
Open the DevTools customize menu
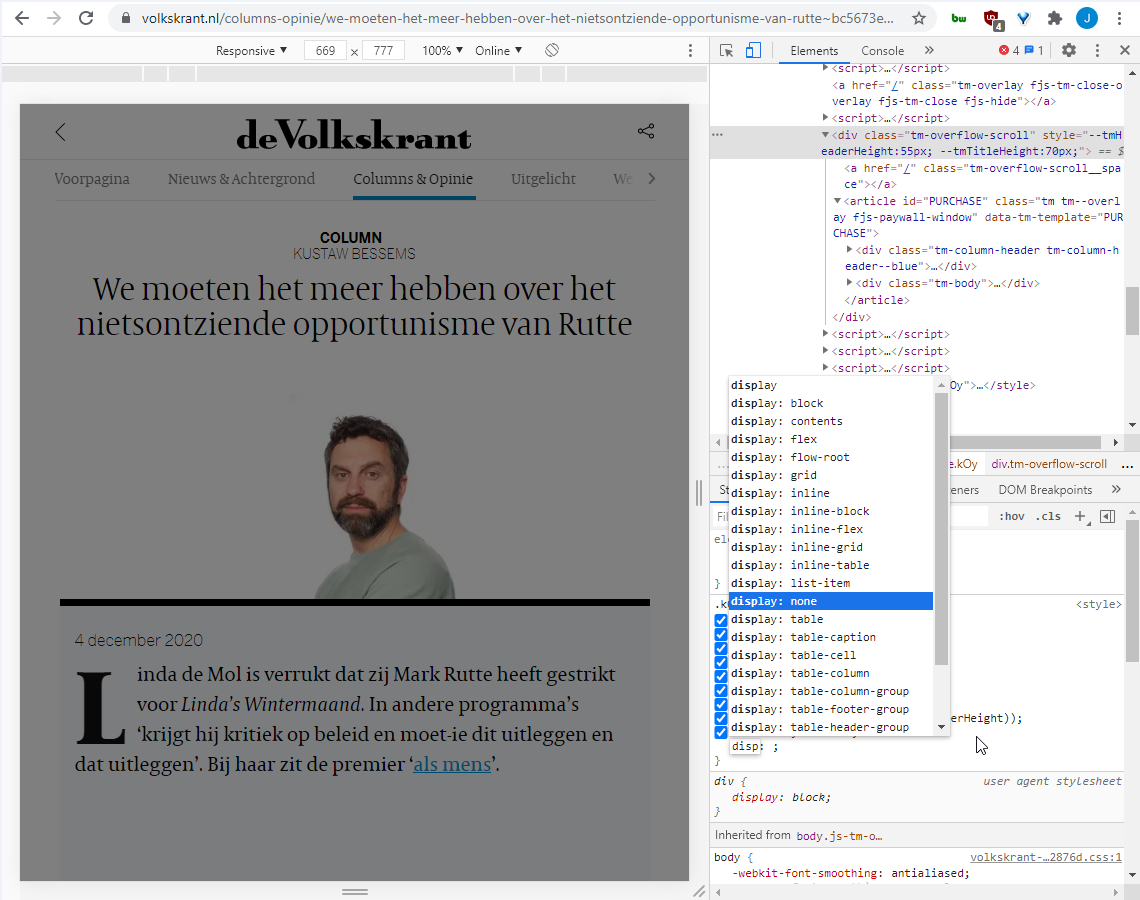click(x=1097, y=50)
